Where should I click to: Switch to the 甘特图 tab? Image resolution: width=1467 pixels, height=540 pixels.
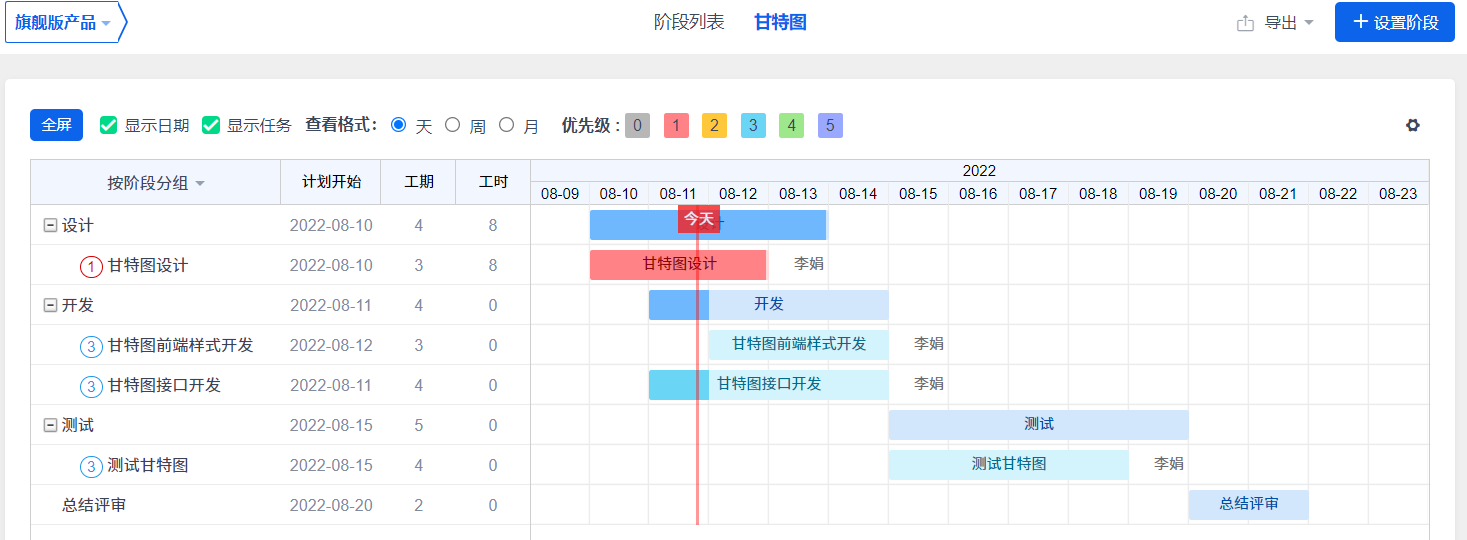tap(780, 22)
